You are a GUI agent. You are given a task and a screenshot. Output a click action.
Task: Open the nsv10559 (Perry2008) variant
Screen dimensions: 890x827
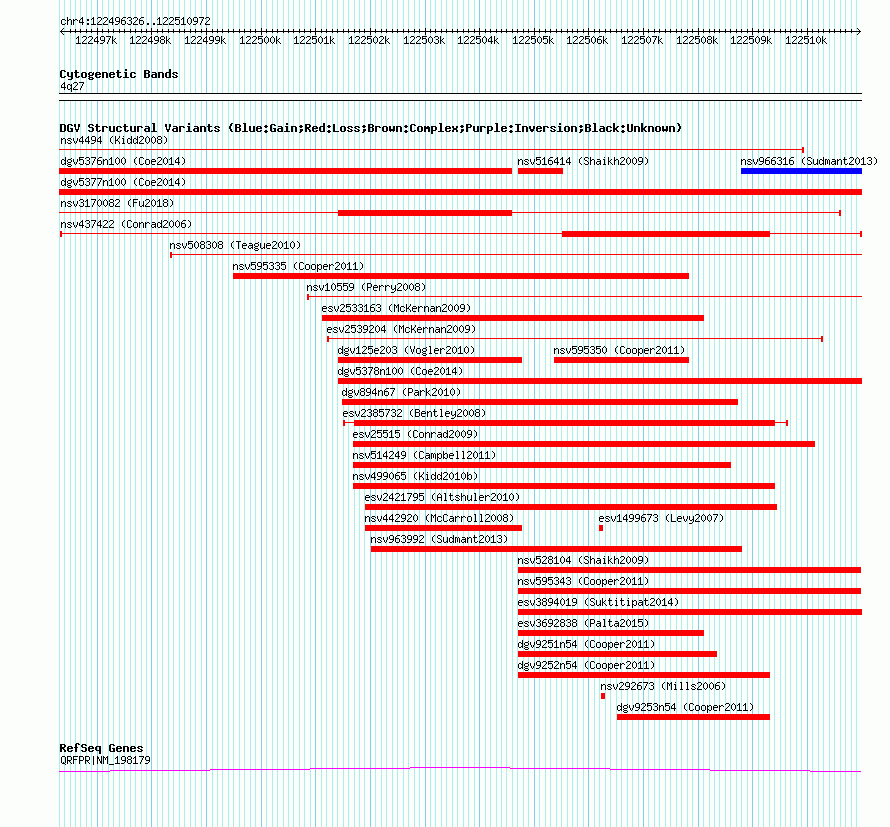pos(366,287)
